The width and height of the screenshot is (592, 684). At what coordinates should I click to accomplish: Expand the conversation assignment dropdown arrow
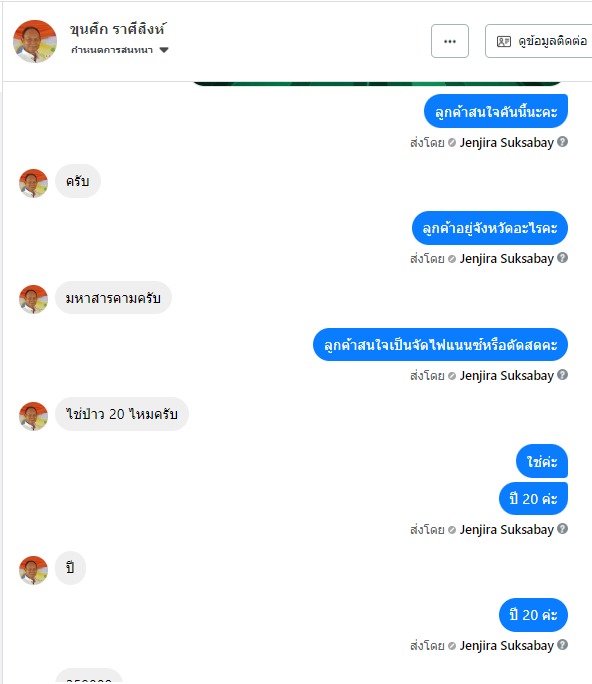tap(164, 50)
